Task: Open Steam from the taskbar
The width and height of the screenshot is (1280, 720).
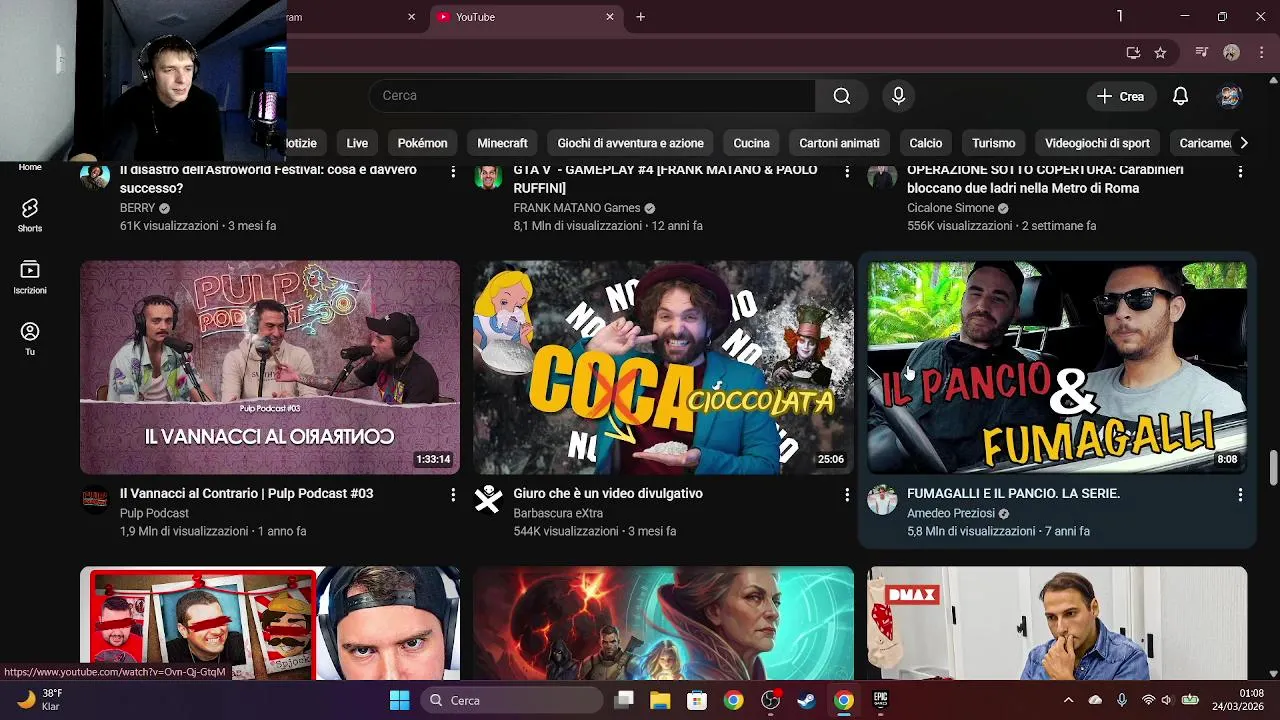Action: (x=806, y=700)
